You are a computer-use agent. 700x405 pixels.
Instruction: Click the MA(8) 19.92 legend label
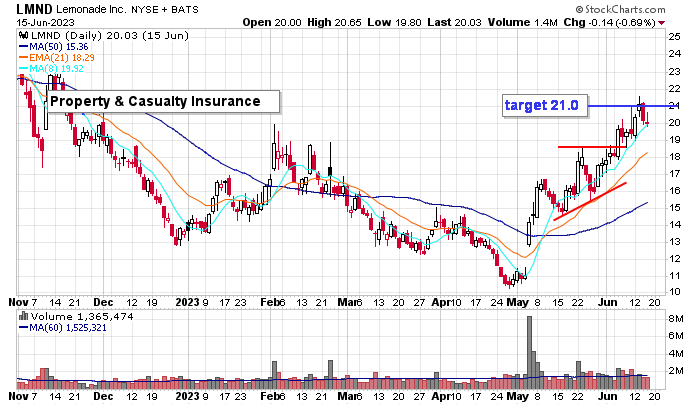[x=56, y=69]
